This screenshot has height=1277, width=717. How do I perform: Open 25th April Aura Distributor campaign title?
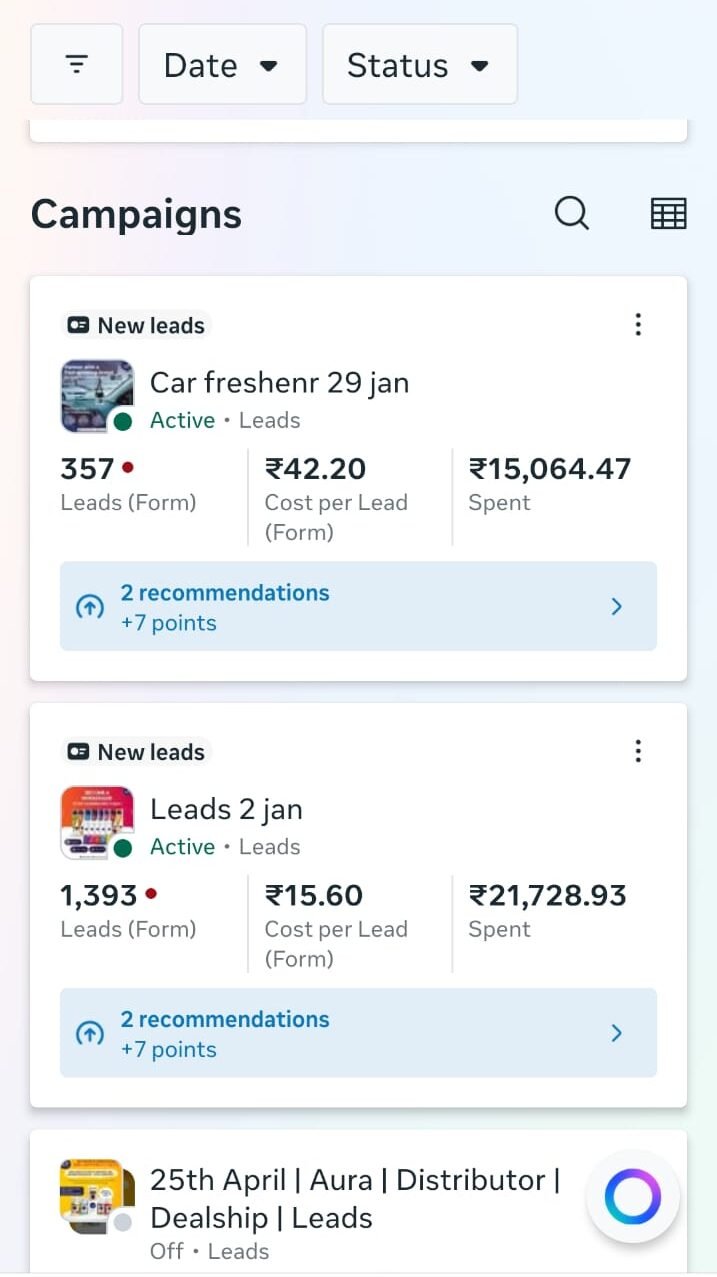click(x=354, y=1199)
